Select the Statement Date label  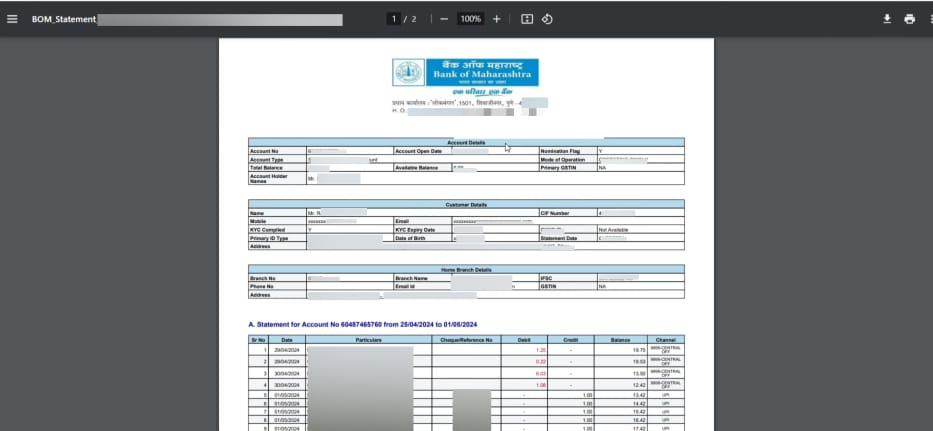point(560,238)
